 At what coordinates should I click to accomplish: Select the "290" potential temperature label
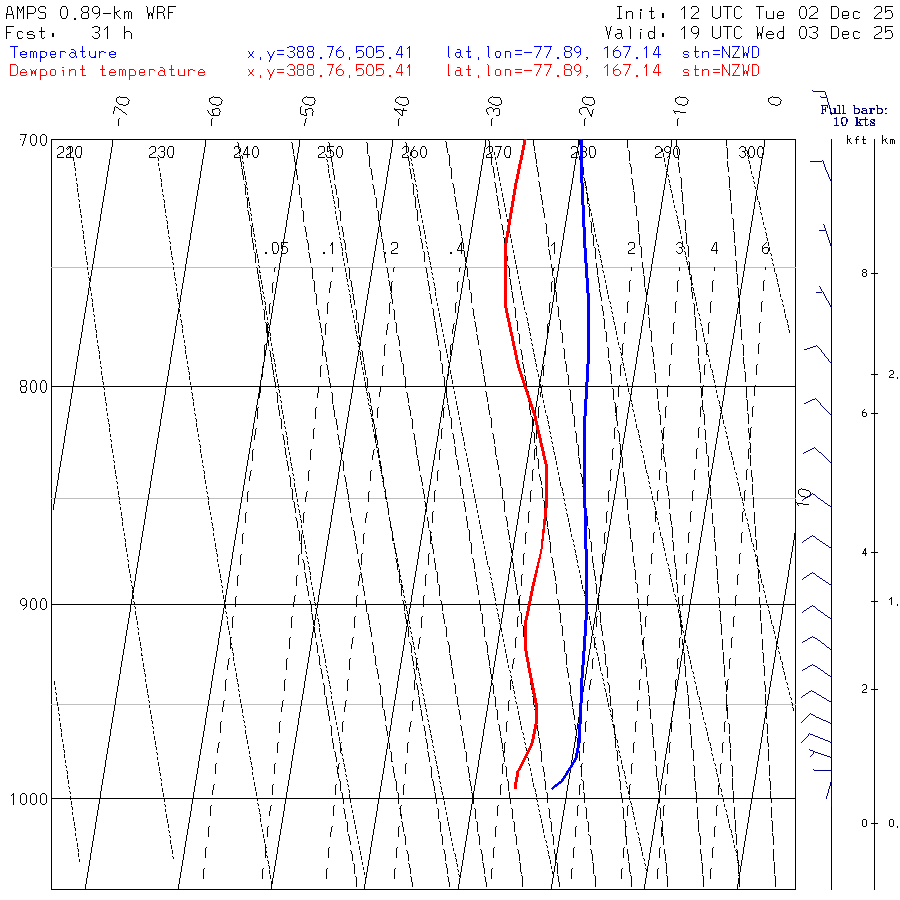668,152
